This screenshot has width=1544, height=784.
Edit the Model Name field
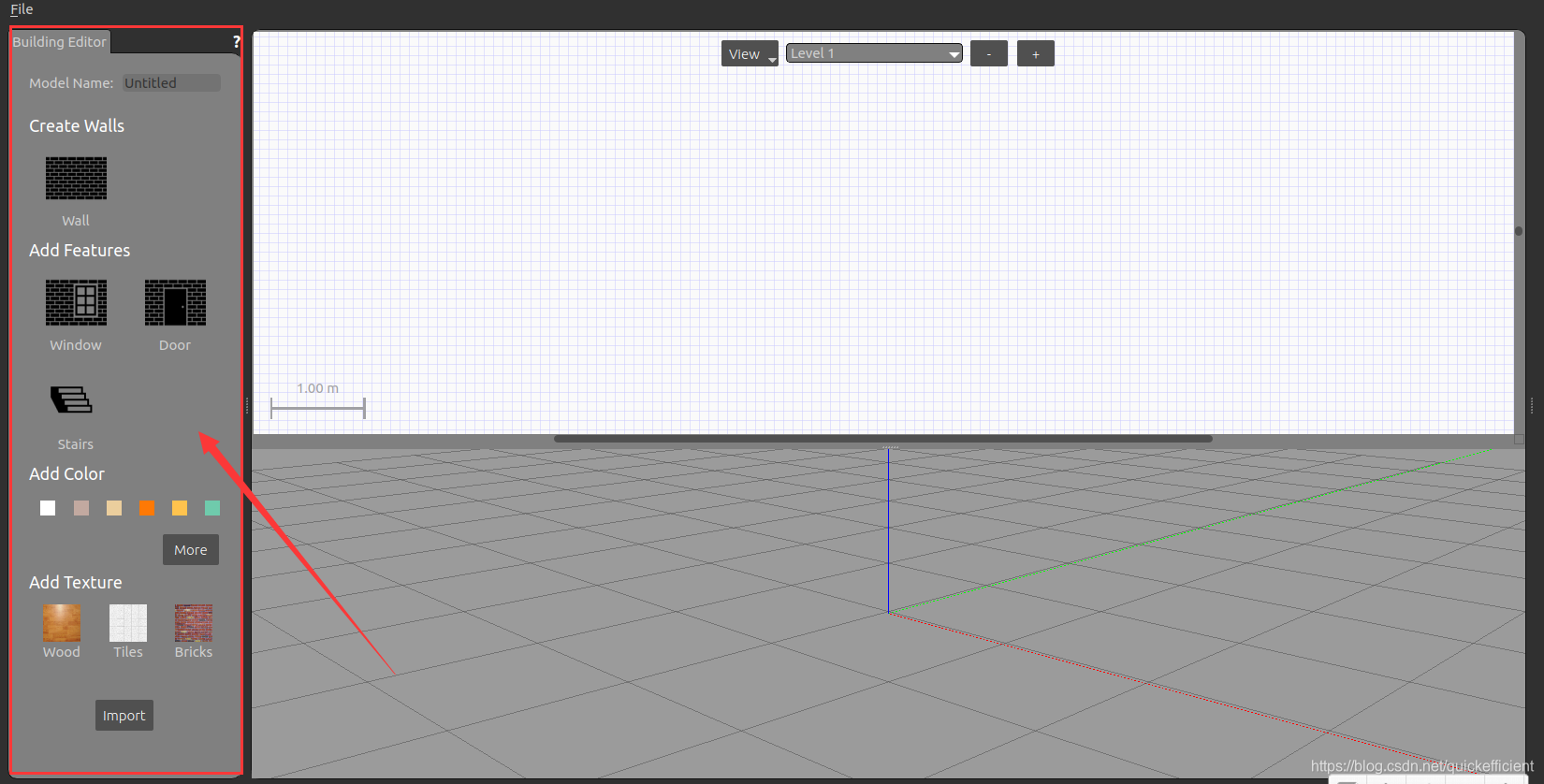coord(172,83)
